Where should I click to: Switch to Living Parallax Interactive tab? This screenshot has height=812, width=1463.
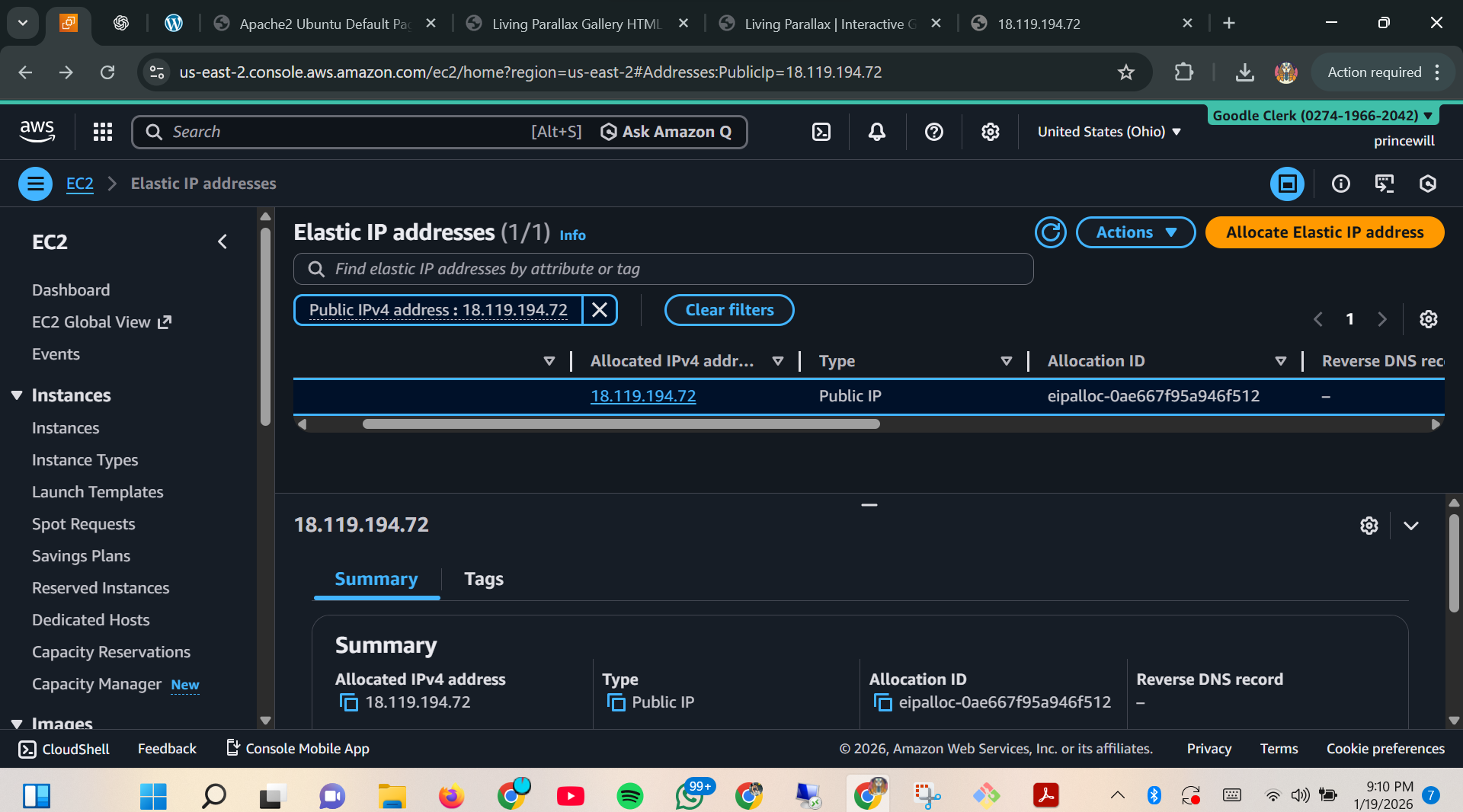(x=830, y=24)
